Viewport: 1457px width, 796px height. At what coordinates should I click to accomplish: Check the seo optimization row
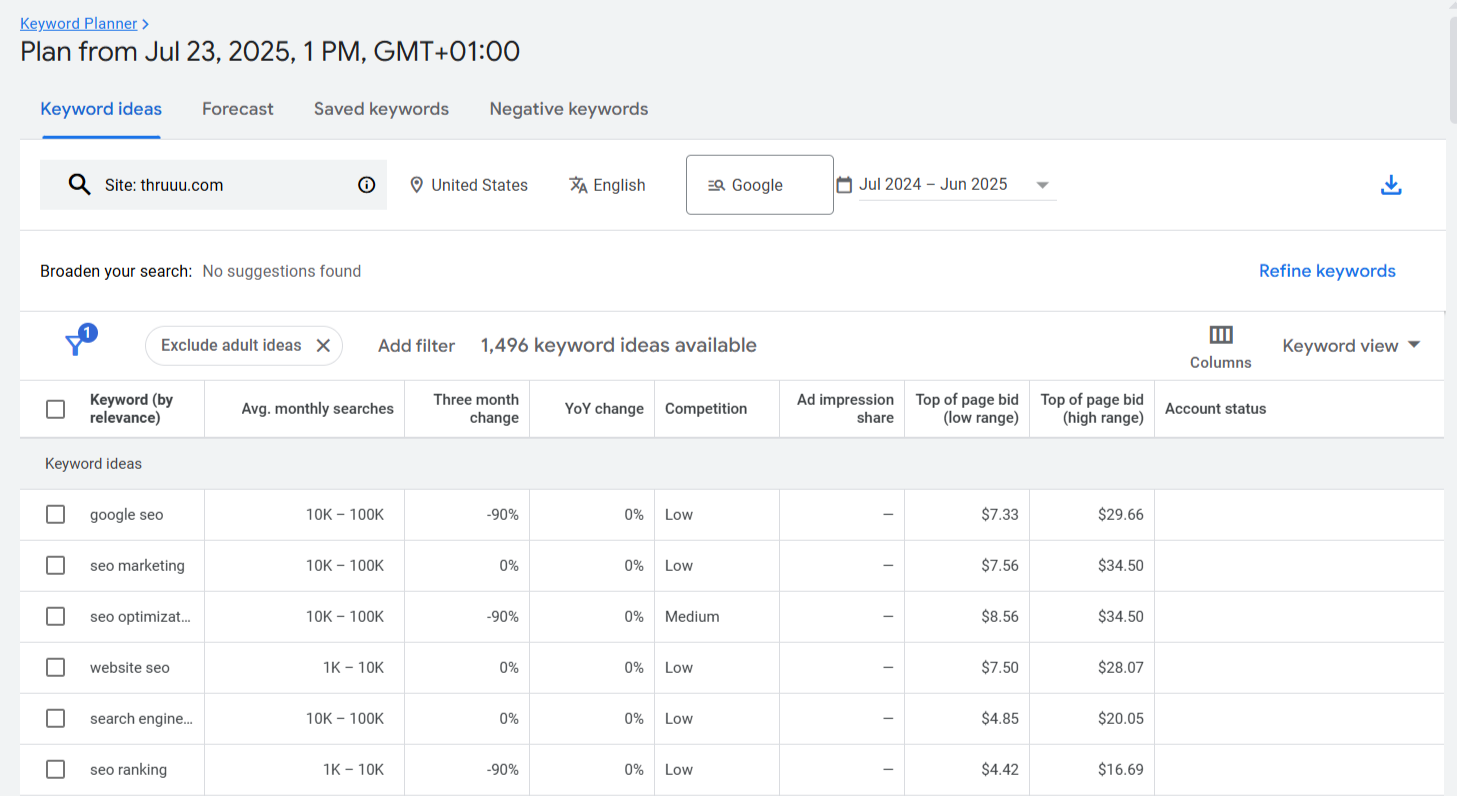(x=56, y=616)
